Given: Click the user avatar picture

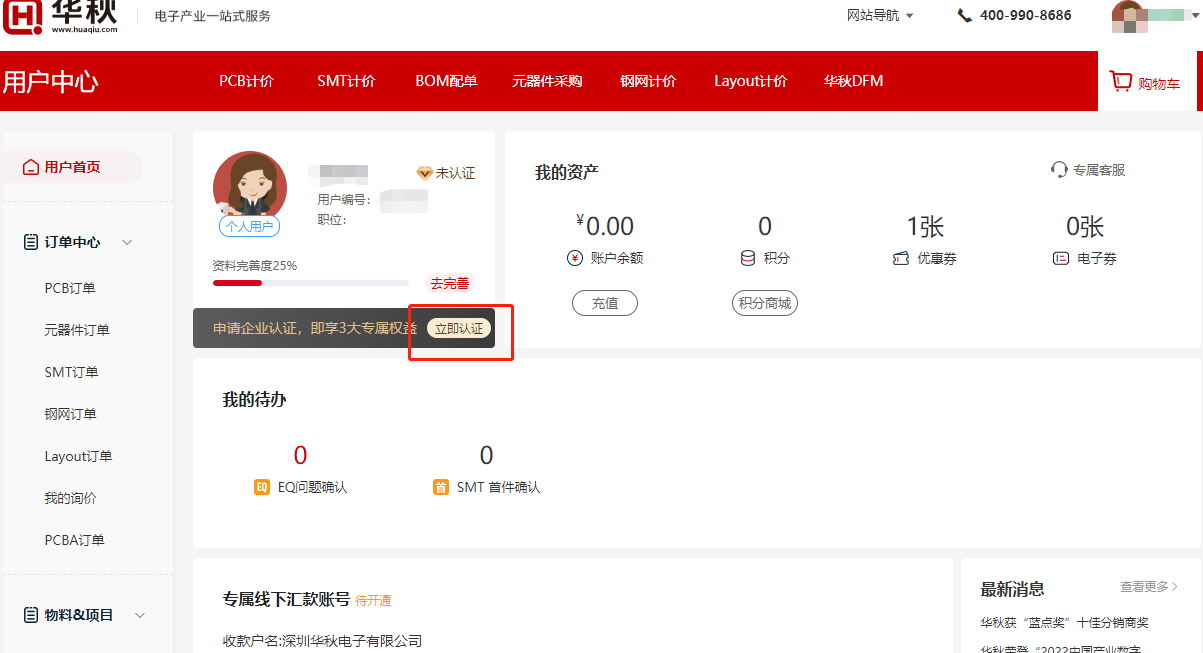Looking at the screenshot, I should (x=250, y=187).
